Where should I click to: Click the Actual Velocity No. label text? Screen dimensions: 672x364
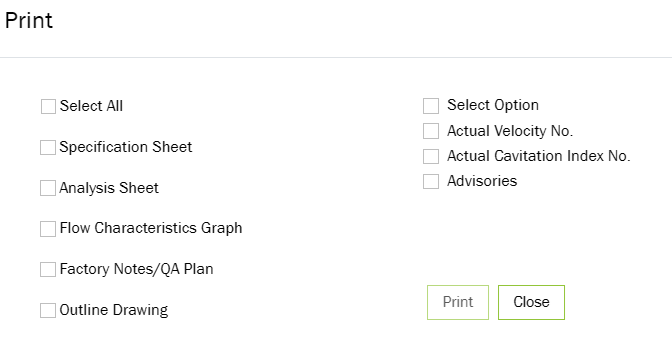[510, 131]
